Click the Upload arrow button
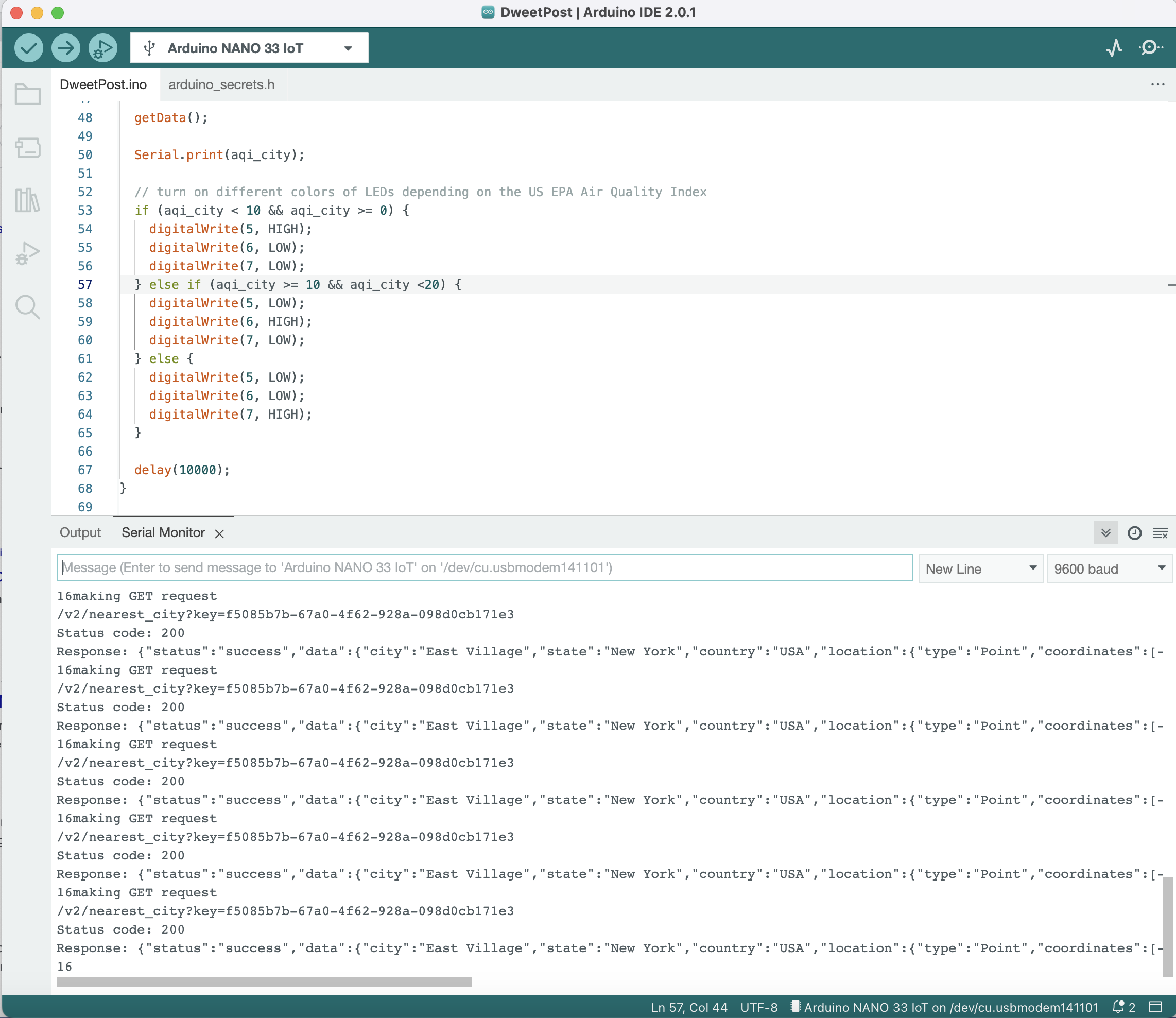 pyautogui.click(x=66, y=48)
